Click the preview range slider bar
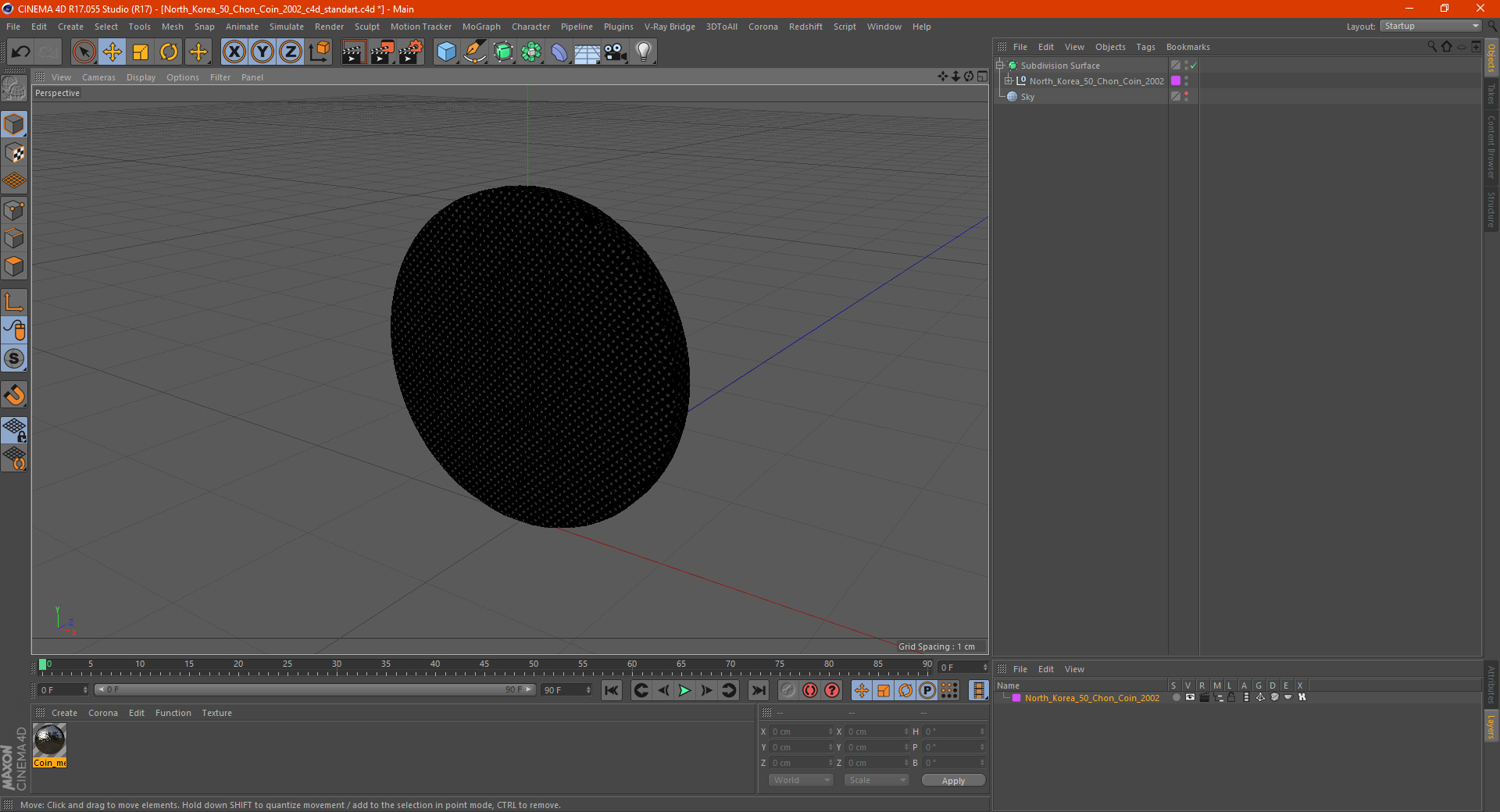This screenshot has width=1500, height=812. click(315, 689)
